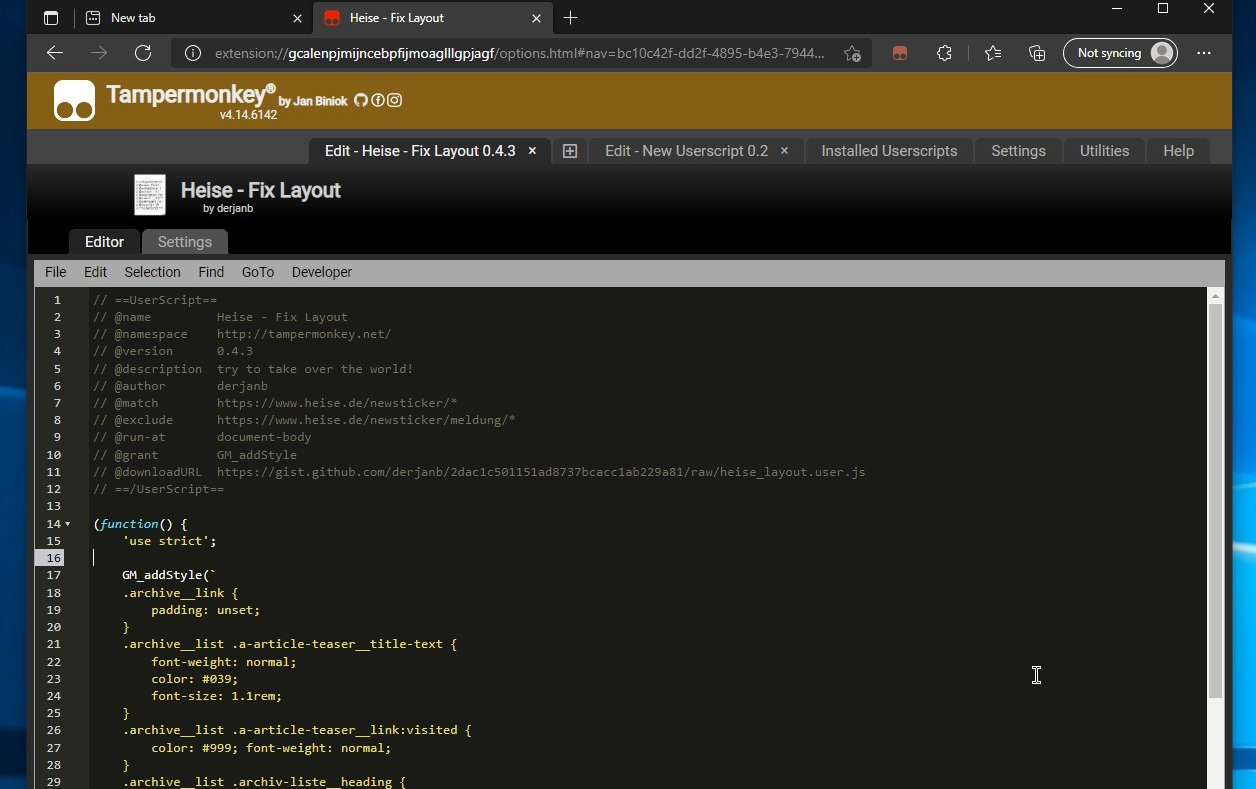Open the Edit menu
Viewport: 1256px width, 789px height.
[x=95, y=272]
